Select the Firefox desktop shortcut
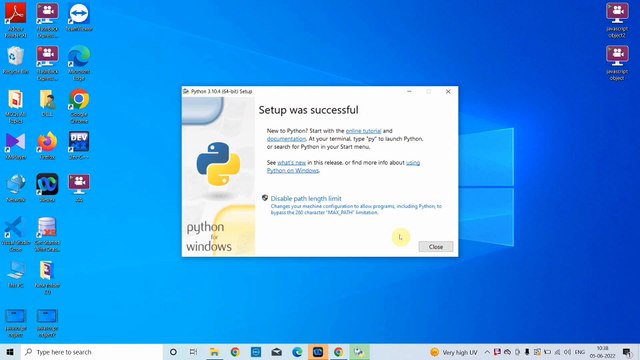The width and height of the screenshot is (640, 360). [47, 146]
